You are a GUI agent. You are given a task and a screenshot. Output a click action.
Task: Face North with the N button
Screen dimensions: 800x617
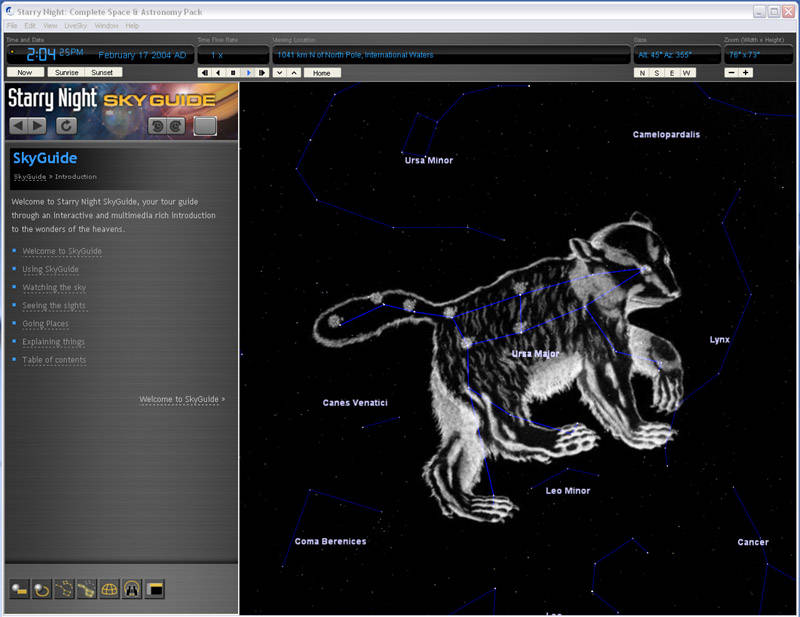point(642,73)
